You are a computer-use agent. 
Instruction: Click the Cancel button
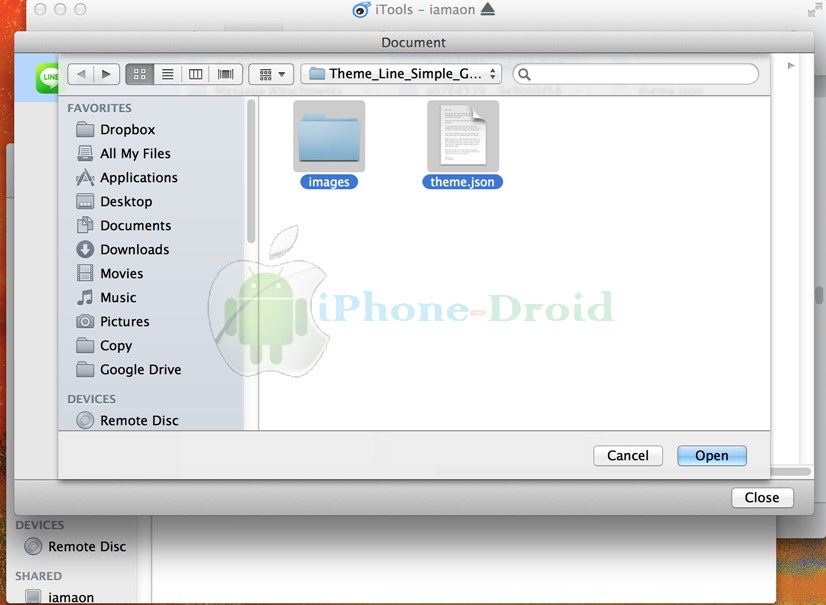(x=627, y=455)
